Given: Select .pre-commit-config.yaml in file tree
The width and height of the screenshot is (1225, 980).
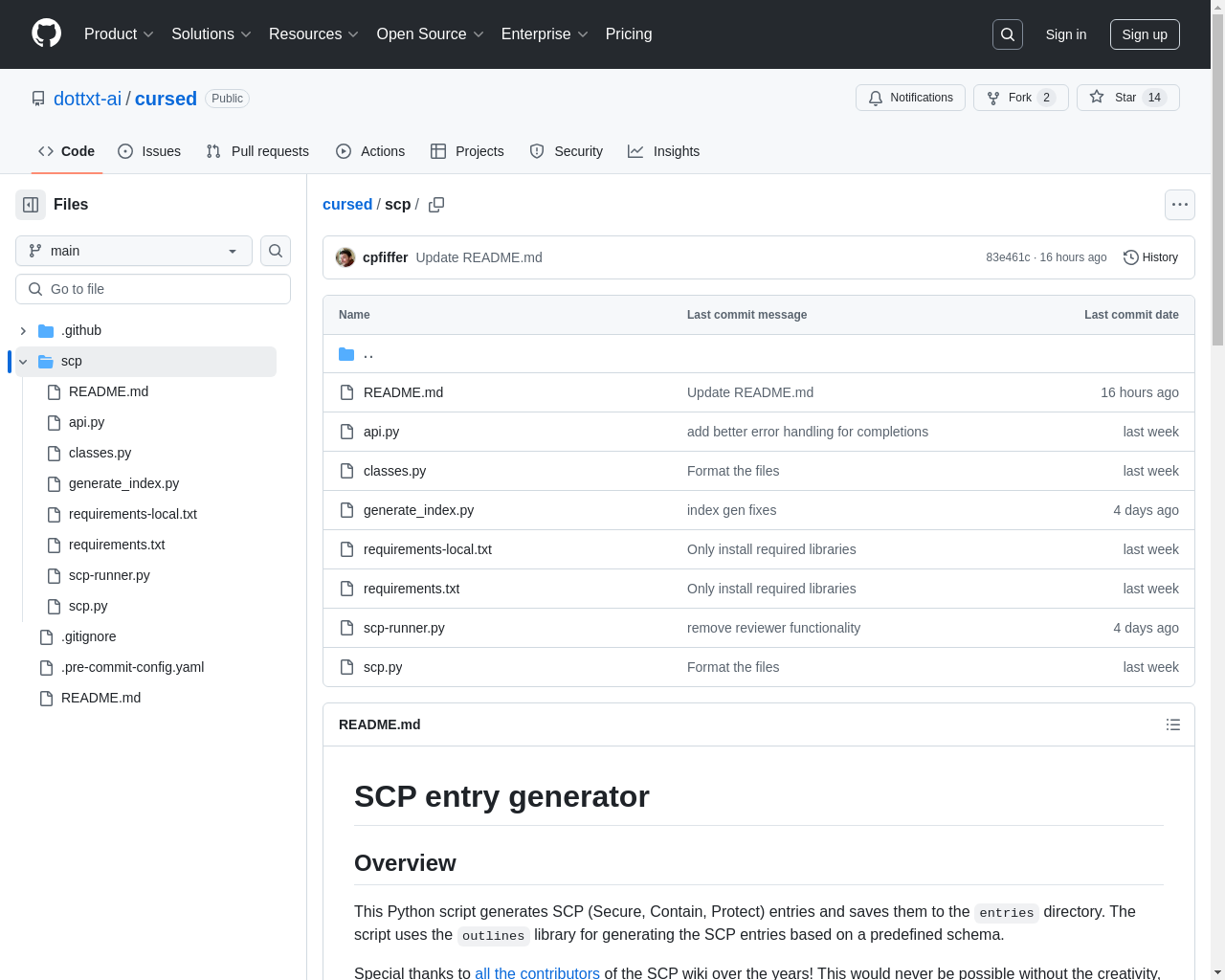Looking at the screenshot, I should coord(132,667).
